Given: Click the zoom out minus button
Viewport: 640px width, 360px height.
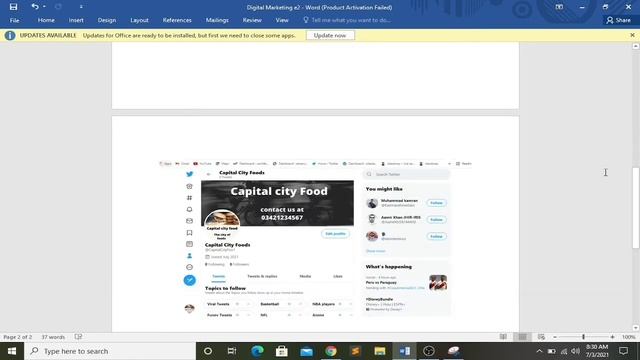Looking at the screenshot, I should [x=555, y=337].
